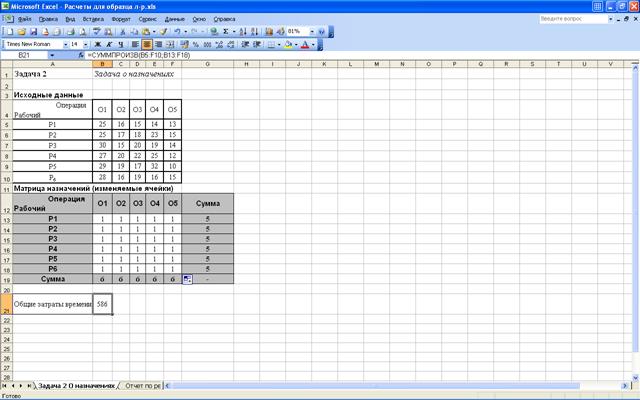
Task: Click the Copy icon
Action: tap(134, 31)
